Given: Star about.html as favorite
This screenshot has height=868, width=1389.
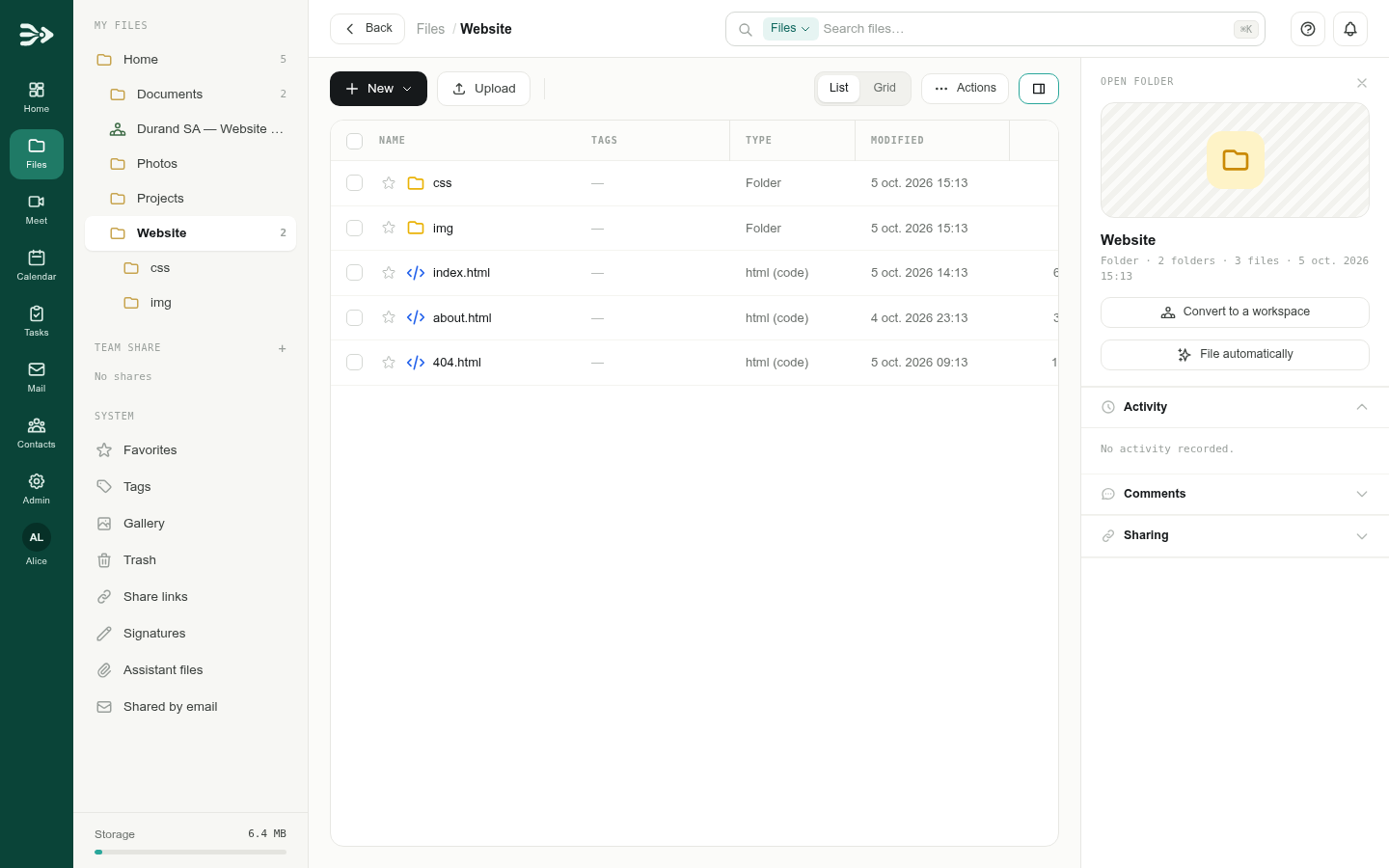Looking at the screenshot, I should [x=389, y=317].
